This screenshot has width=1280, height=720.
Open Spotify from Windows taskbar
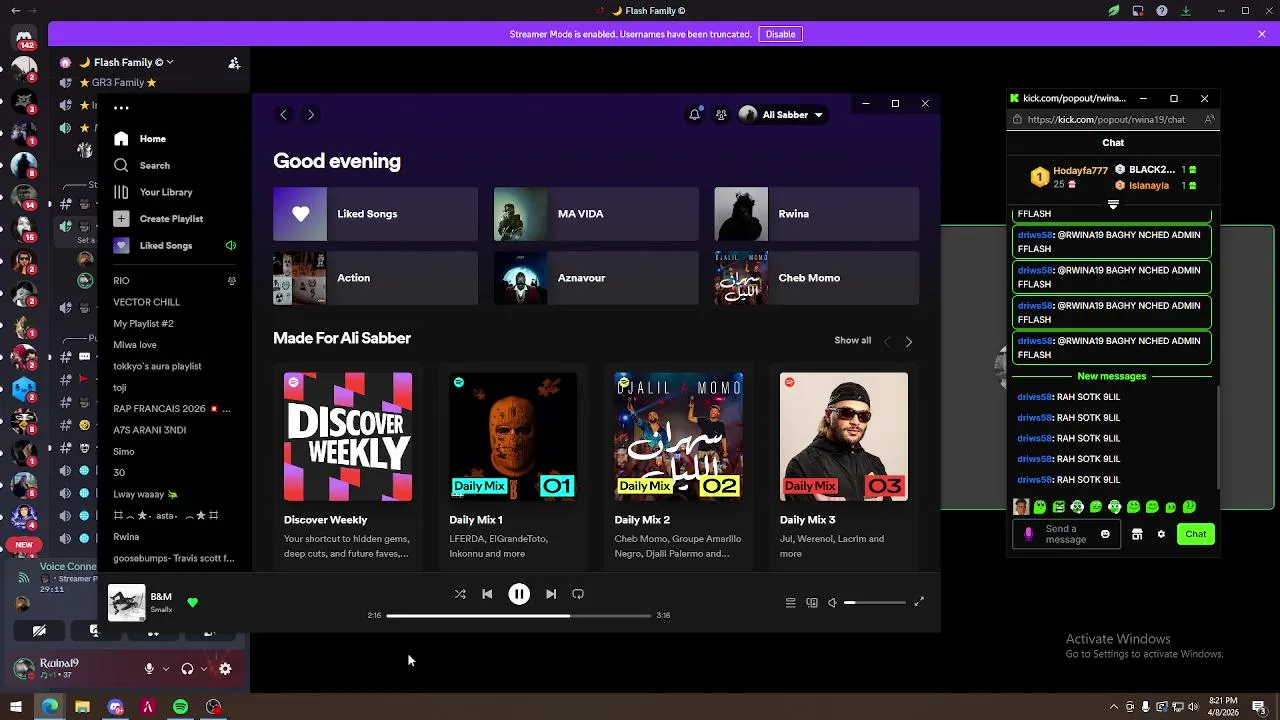180,707
